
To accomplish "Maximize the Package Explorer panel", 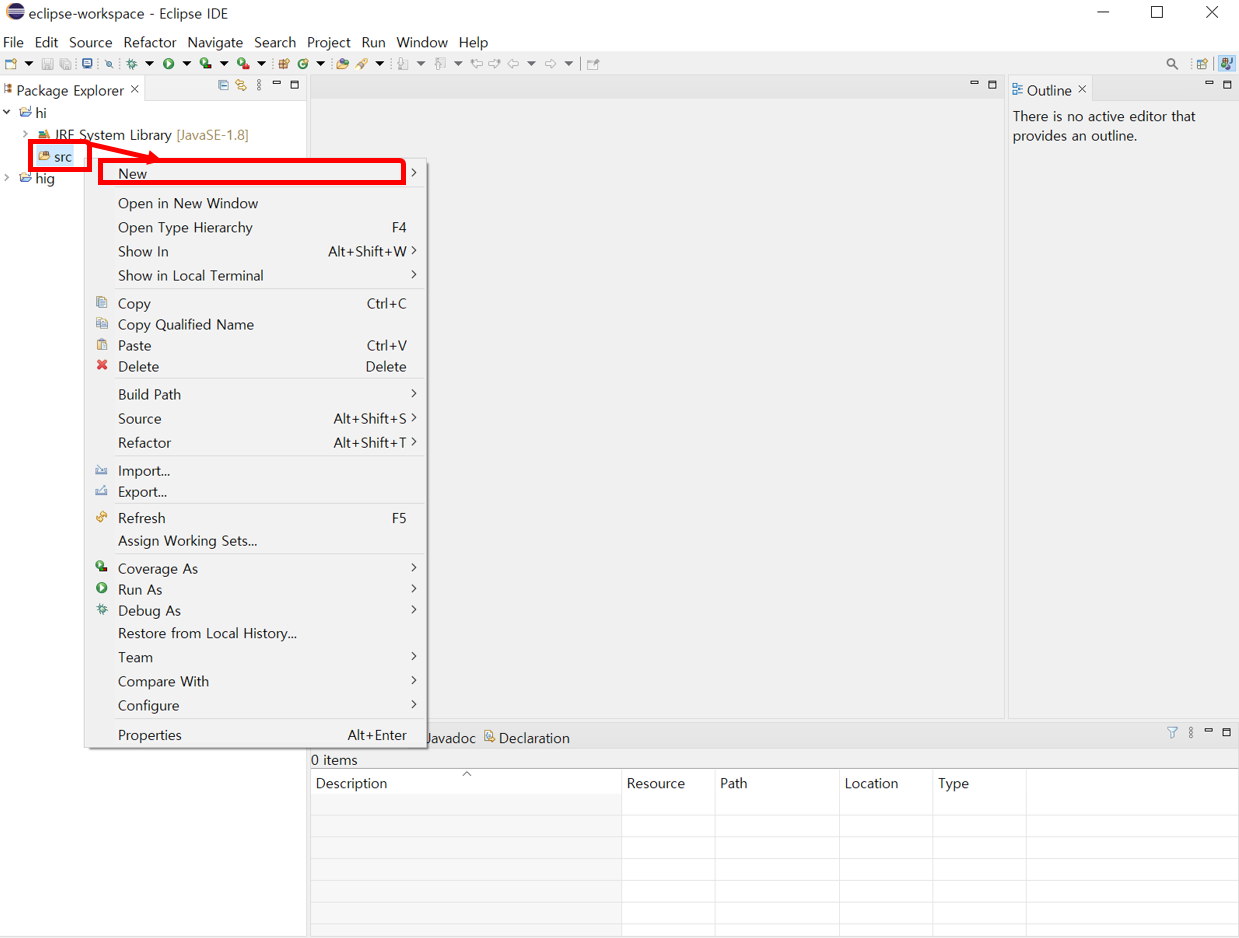I will coord(295,85).
